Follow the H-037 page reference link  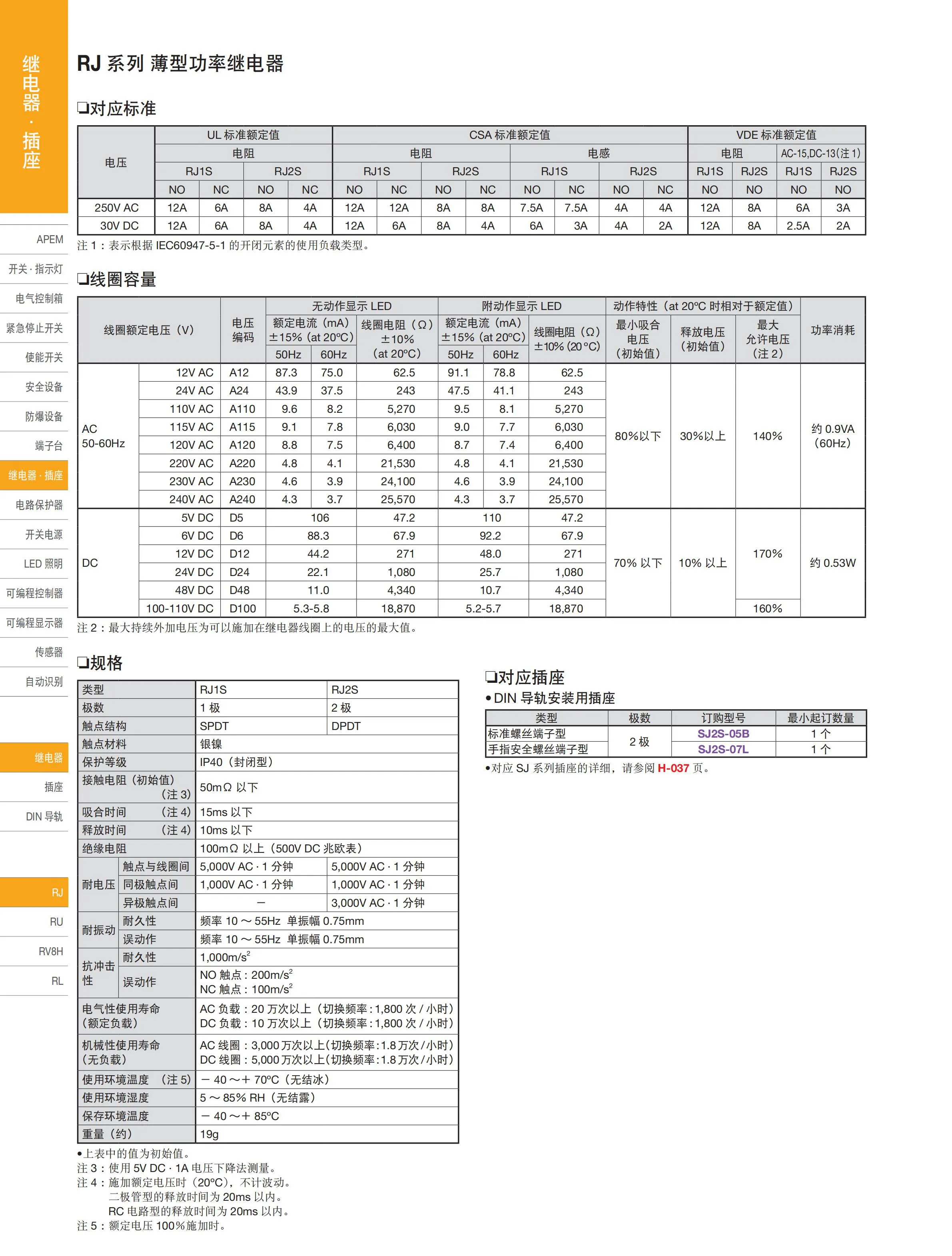[x=673, y=768]
